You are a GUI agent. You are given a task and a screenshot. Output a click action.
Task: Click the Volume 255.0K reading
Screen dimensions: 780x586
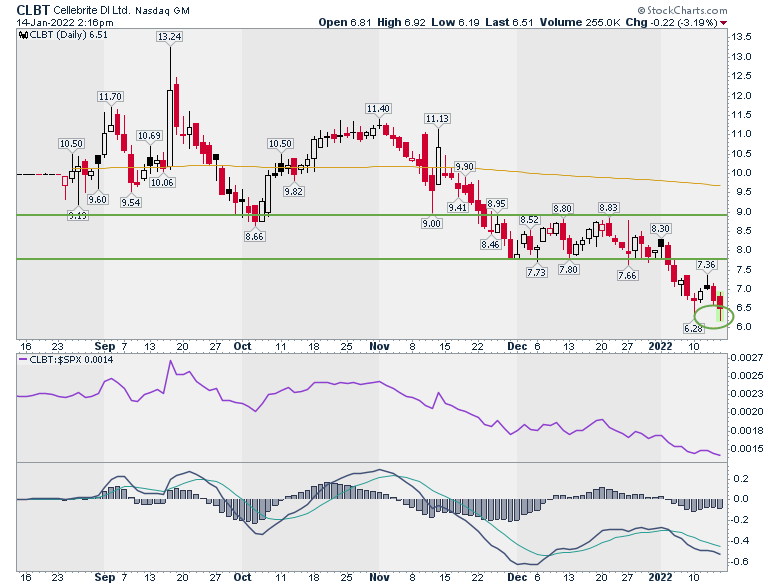pyautogui.click(x=580, y=22)
